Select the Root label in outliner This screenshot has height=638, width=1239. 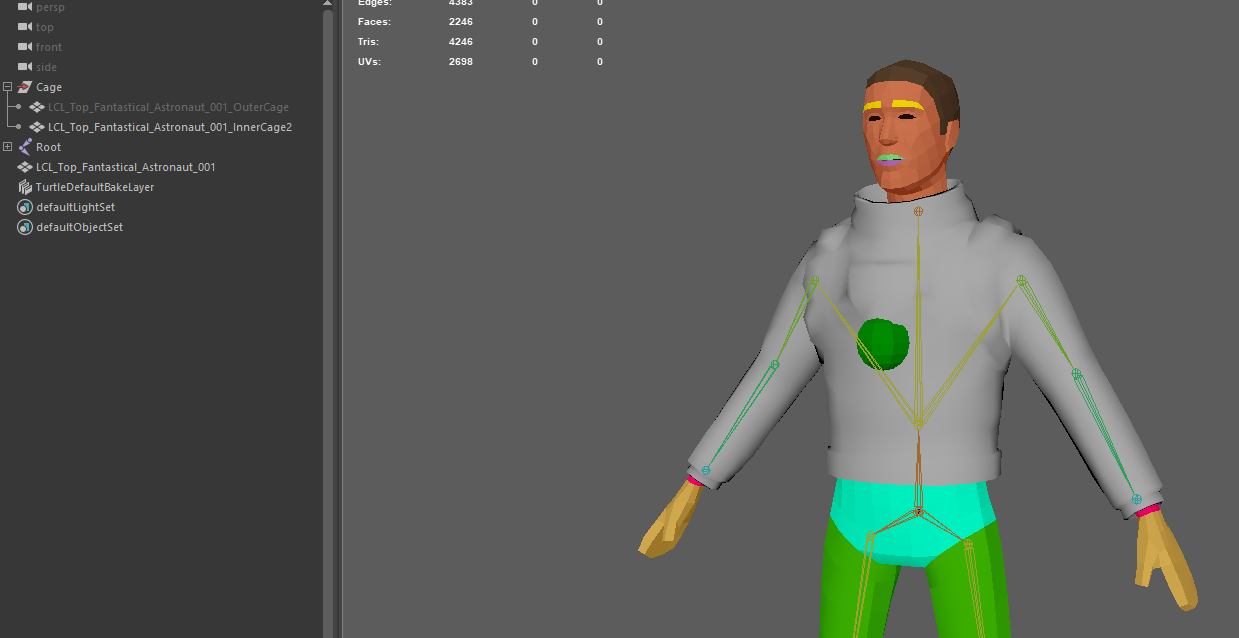point(48,147)
